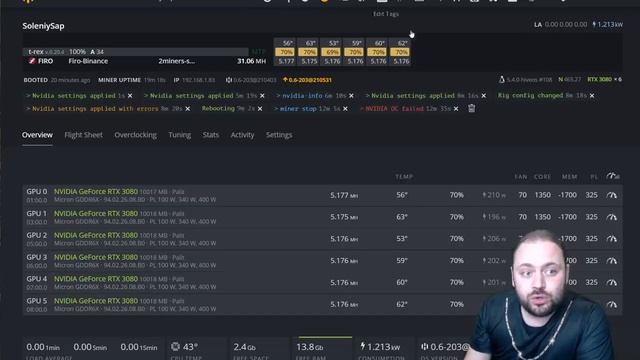Open tuning gauge icon for GPU 1
The image size is (640, 360).
(x=611, y=217)
